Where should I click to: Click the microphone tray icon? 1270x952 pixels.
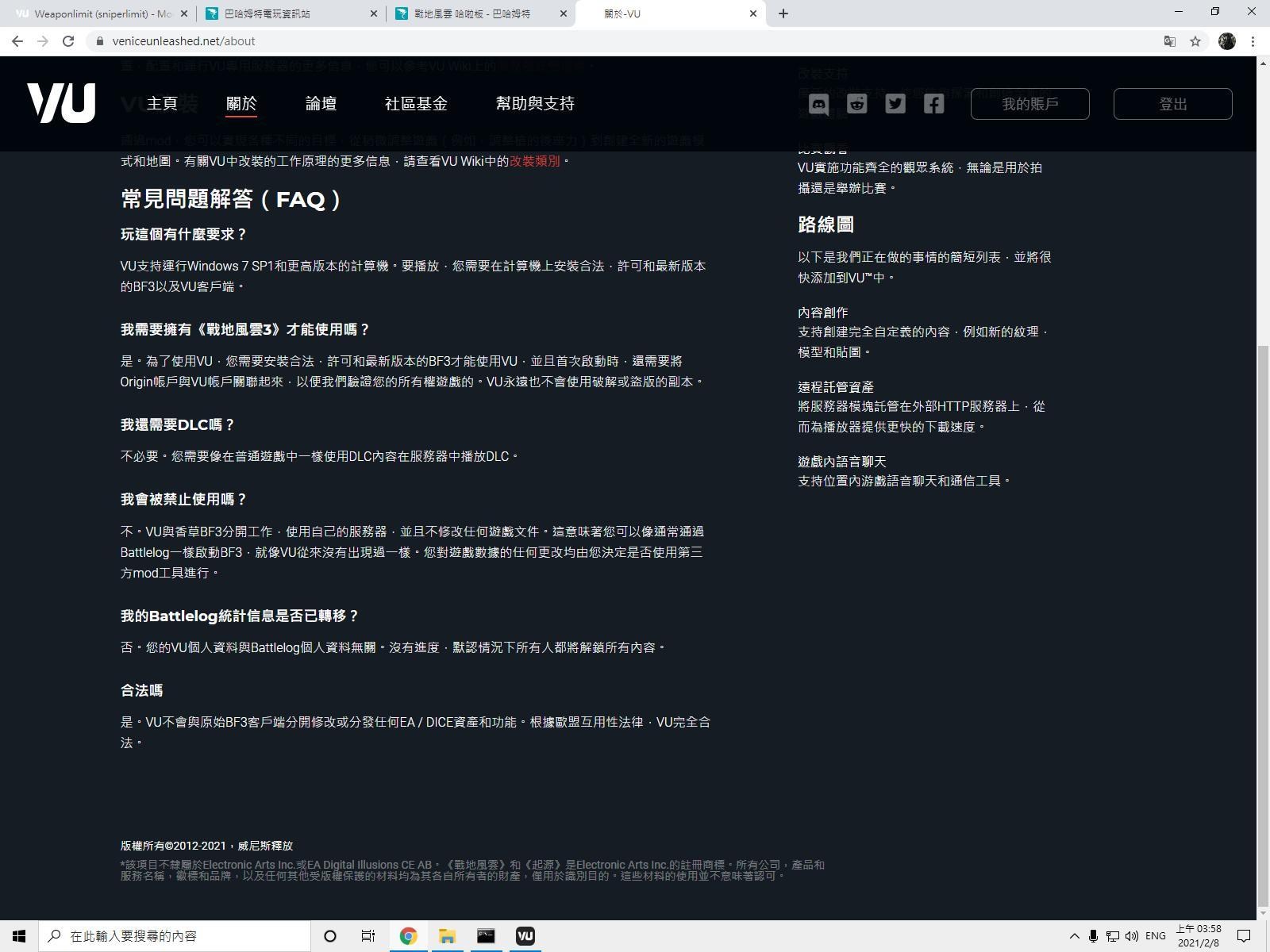[x=1093, y=936]
